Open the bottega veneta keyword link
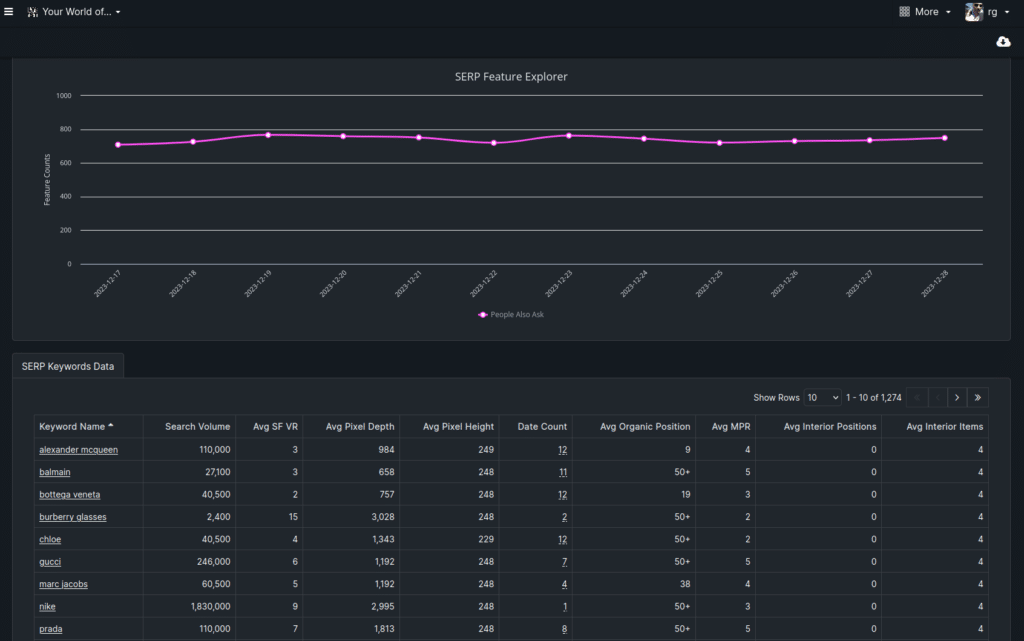Screen dimensions: 1024x641 pyautogui.click(x=70, y=494)
